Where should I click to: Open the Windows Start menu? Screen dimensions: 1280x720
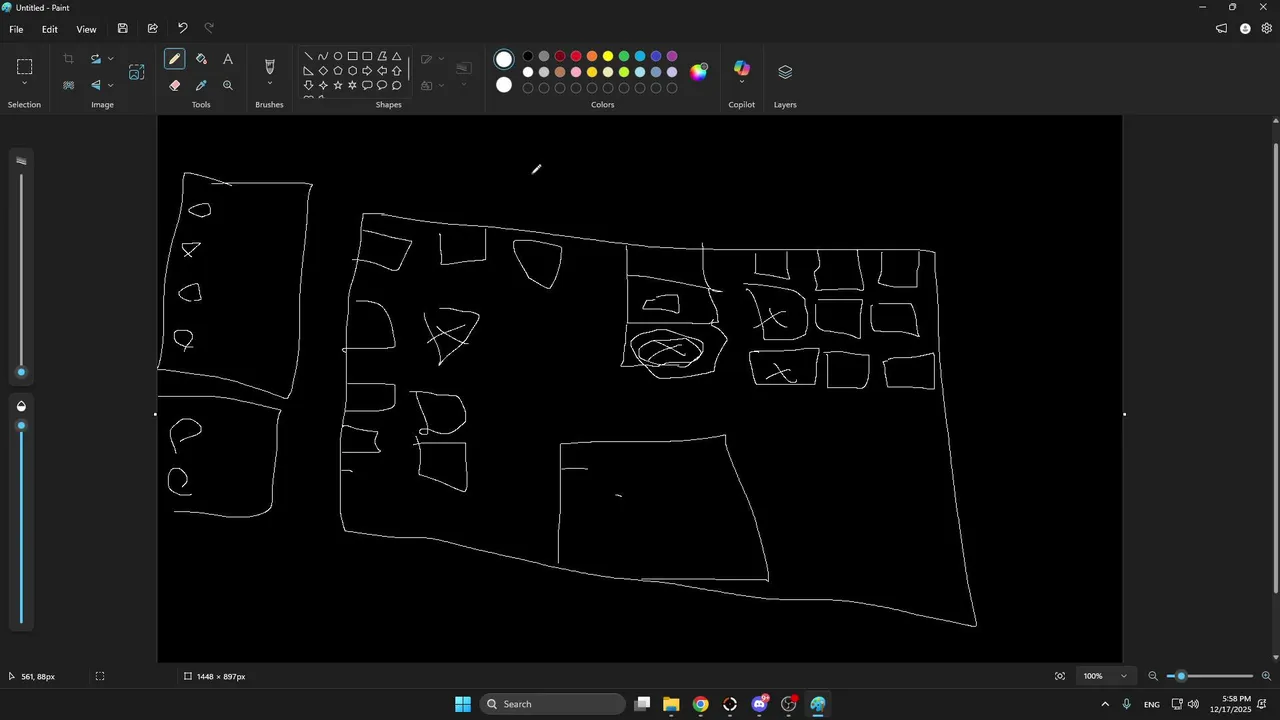[463, 704]
